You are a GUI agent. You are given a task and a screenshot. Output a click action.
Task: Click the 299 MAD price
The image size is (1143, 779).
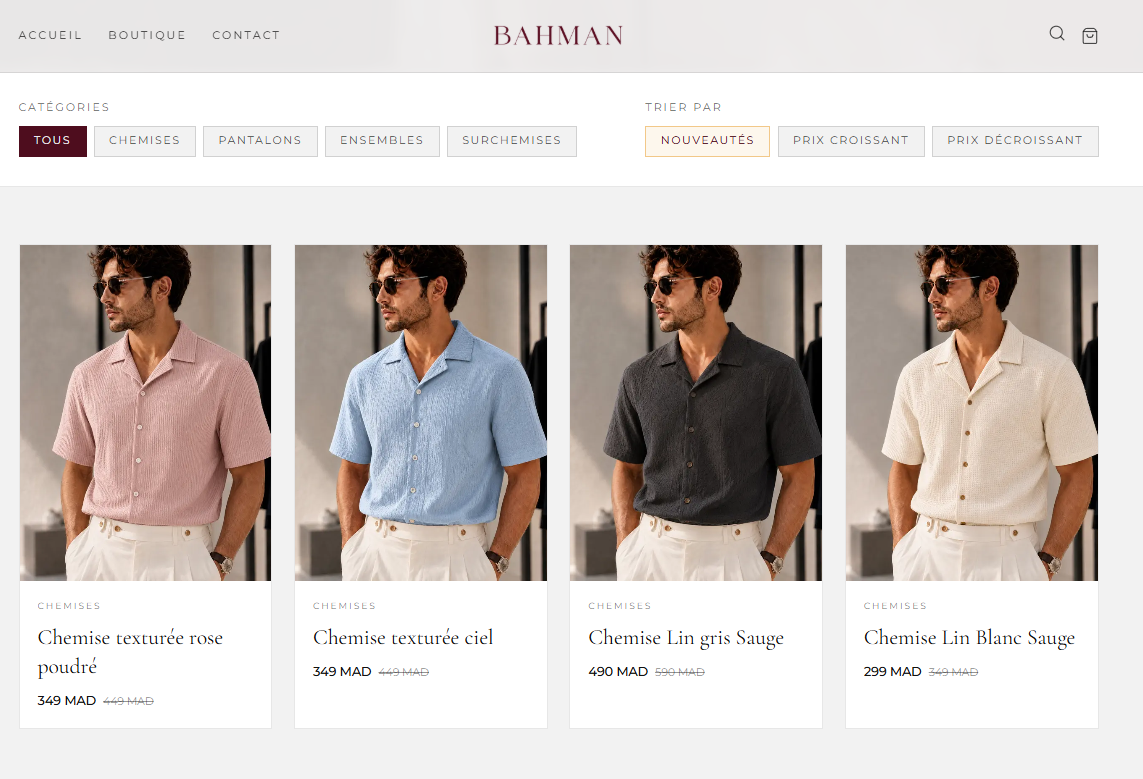coord(892,671)
